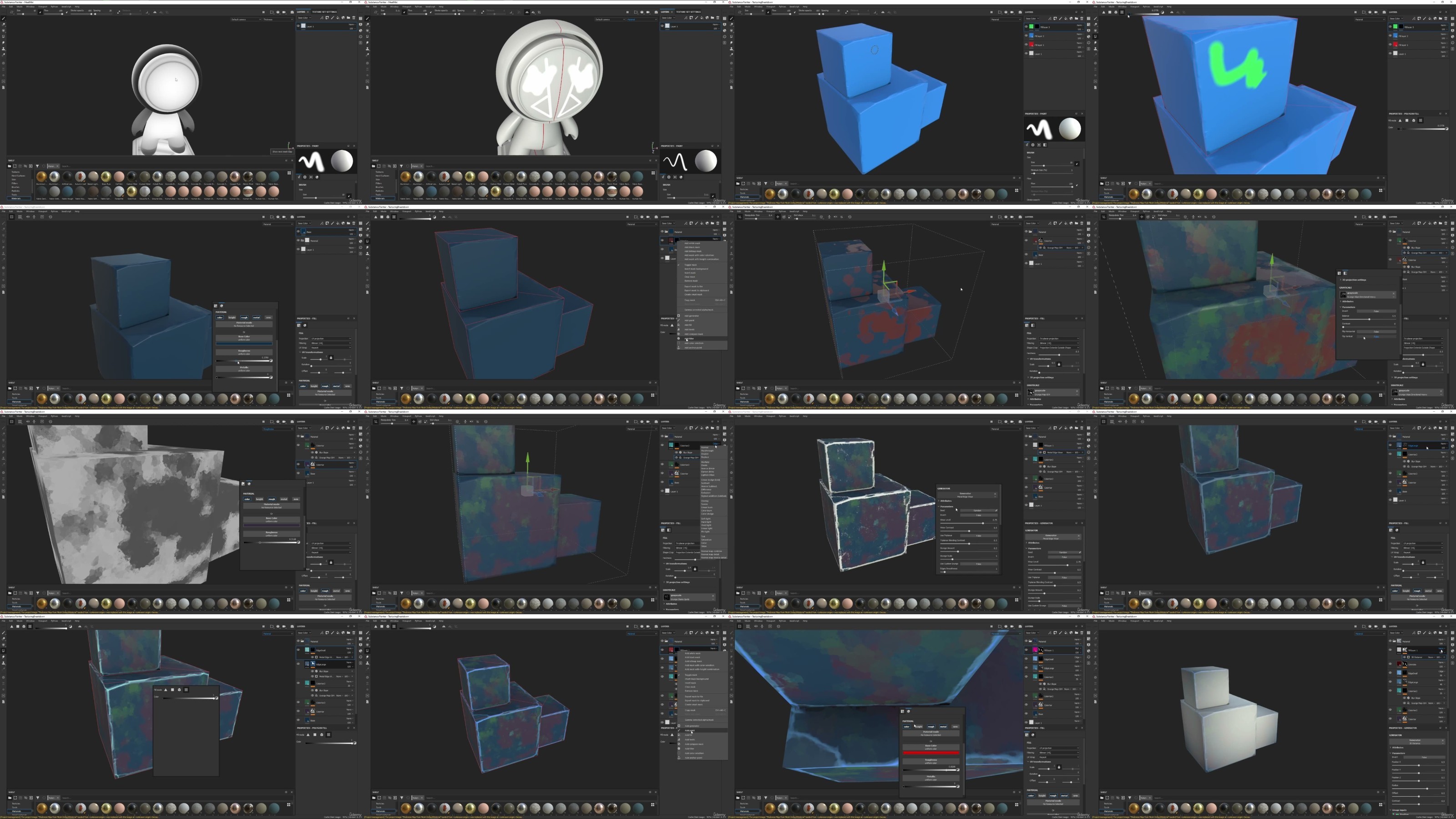The image size is (1456, 819).
Task: Click the highlighted Add filter context menu entry
Action: tap(703, 339)
